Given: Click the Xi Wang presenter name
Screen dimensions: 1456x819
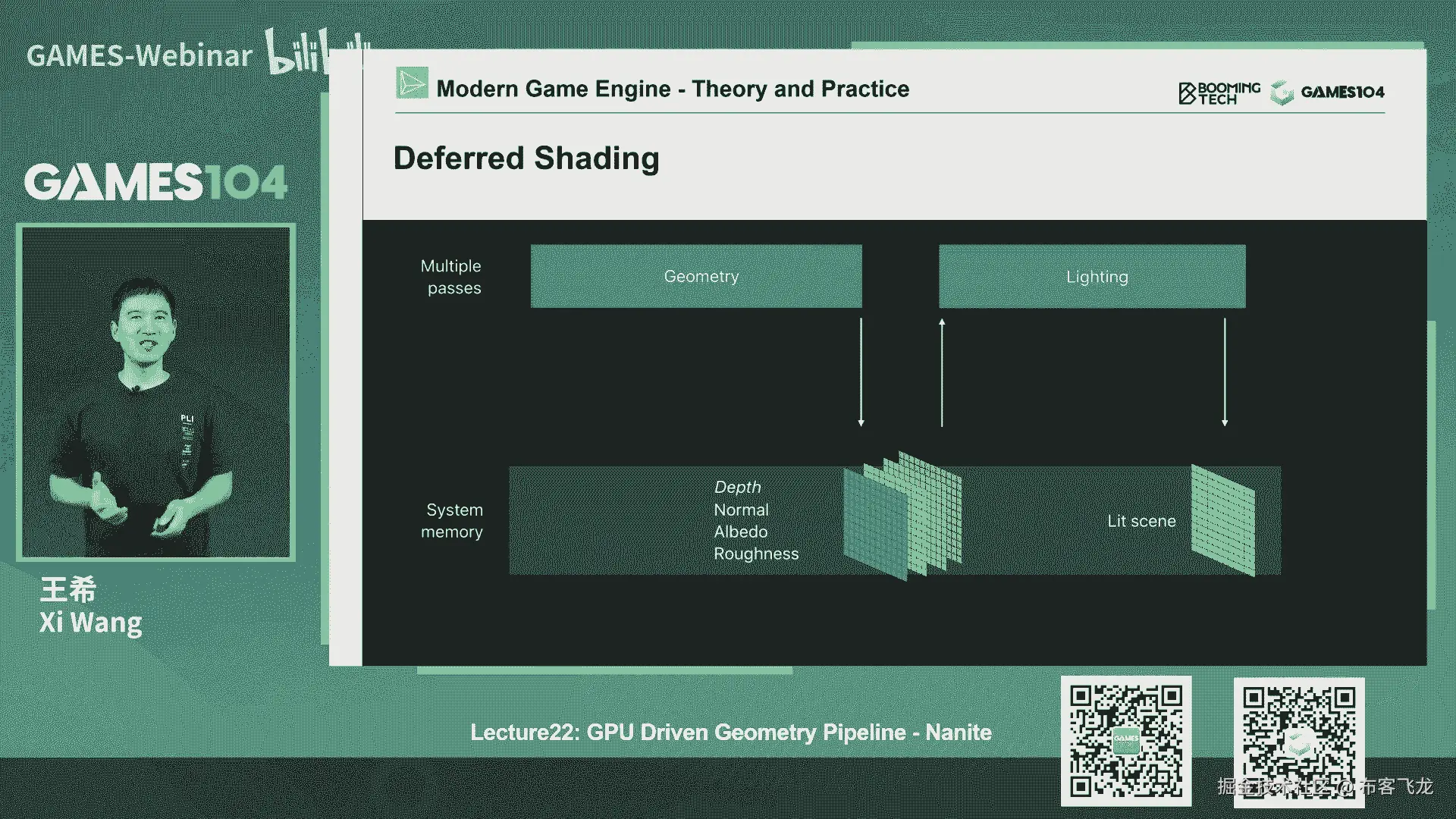Looking at the screenshot, I should pyautogui.click(x=90, y=623).
